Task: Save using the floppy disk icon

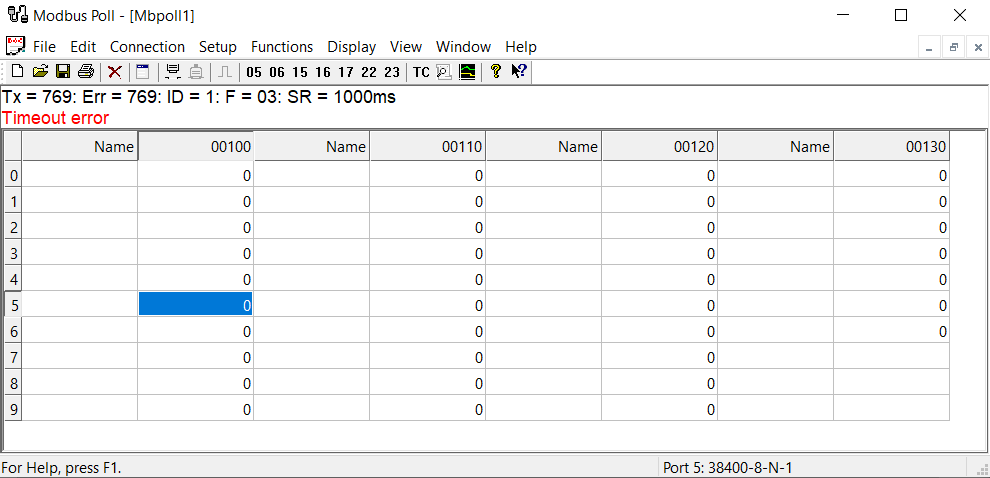Action: (63, 72)
